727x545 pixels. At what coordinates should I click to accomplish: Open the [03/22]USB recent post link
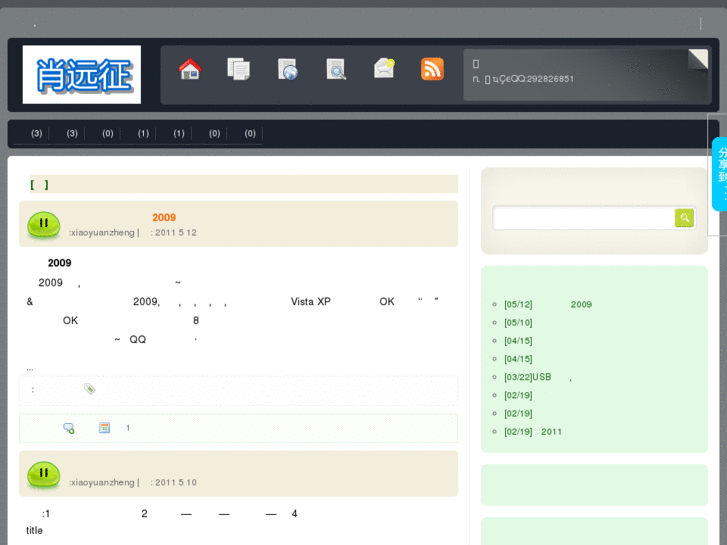click(x=538, y=377)
